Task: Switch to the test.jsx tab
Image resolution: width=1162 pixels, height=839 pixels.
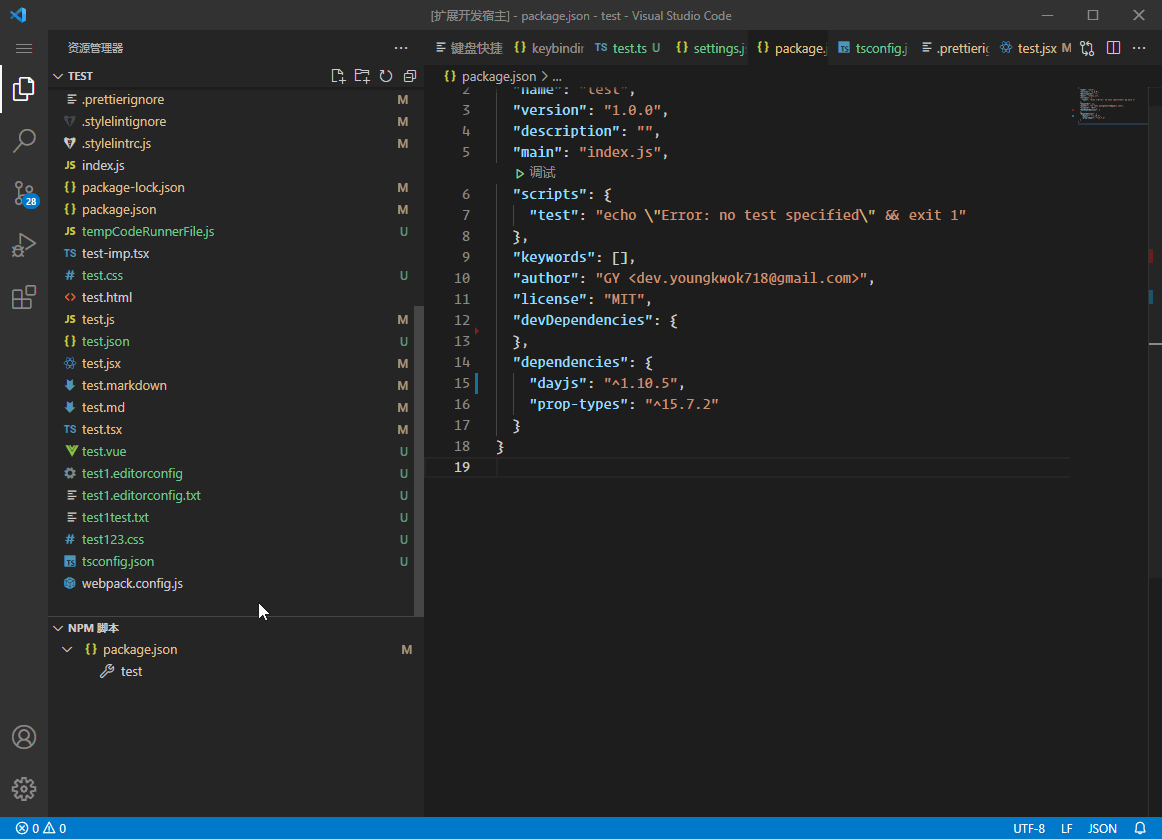Action: (x=1035, y=48)
